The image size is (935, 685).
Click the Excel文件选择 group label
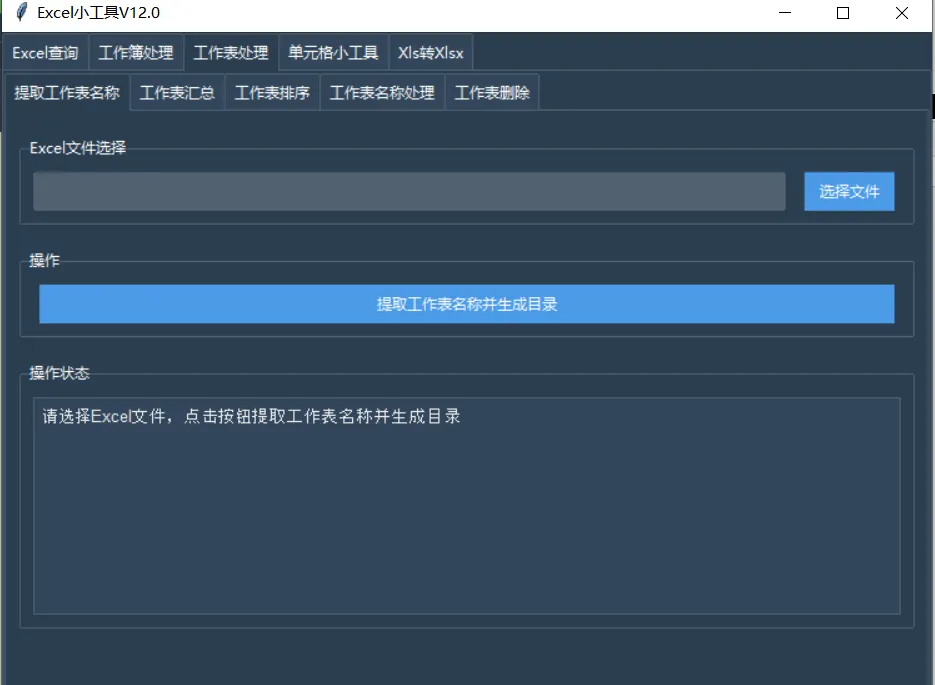coord(78,148)
